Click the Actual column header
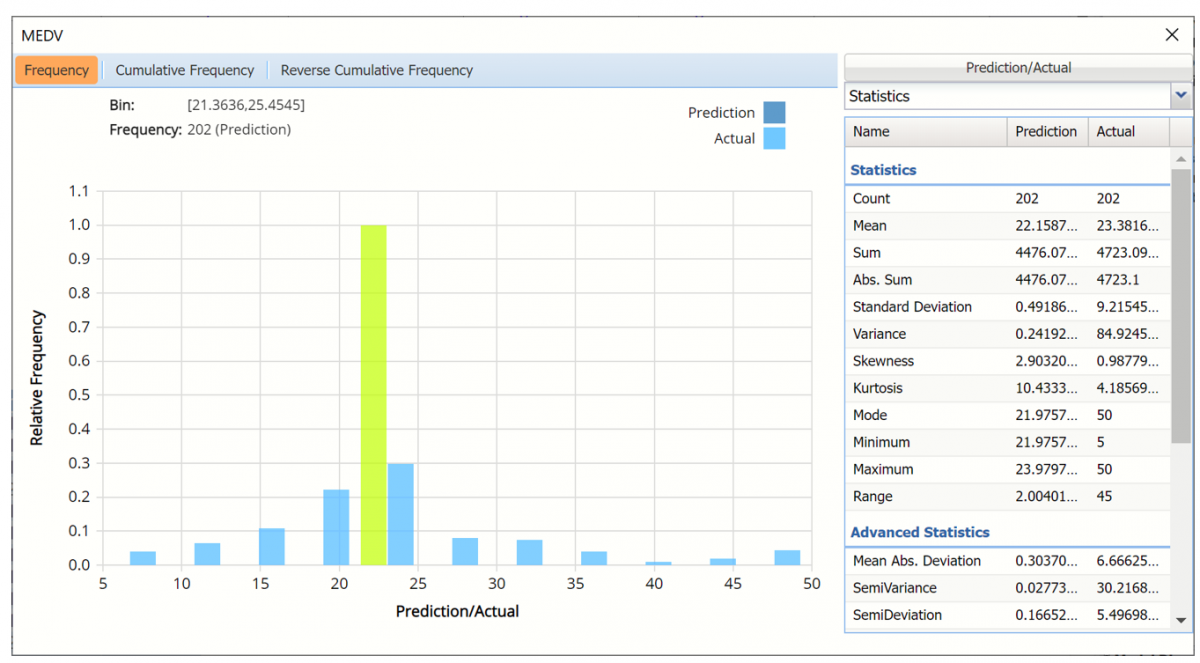Image resolution: width=1200 pixels, height=663 pixels. click(1126, 132)
